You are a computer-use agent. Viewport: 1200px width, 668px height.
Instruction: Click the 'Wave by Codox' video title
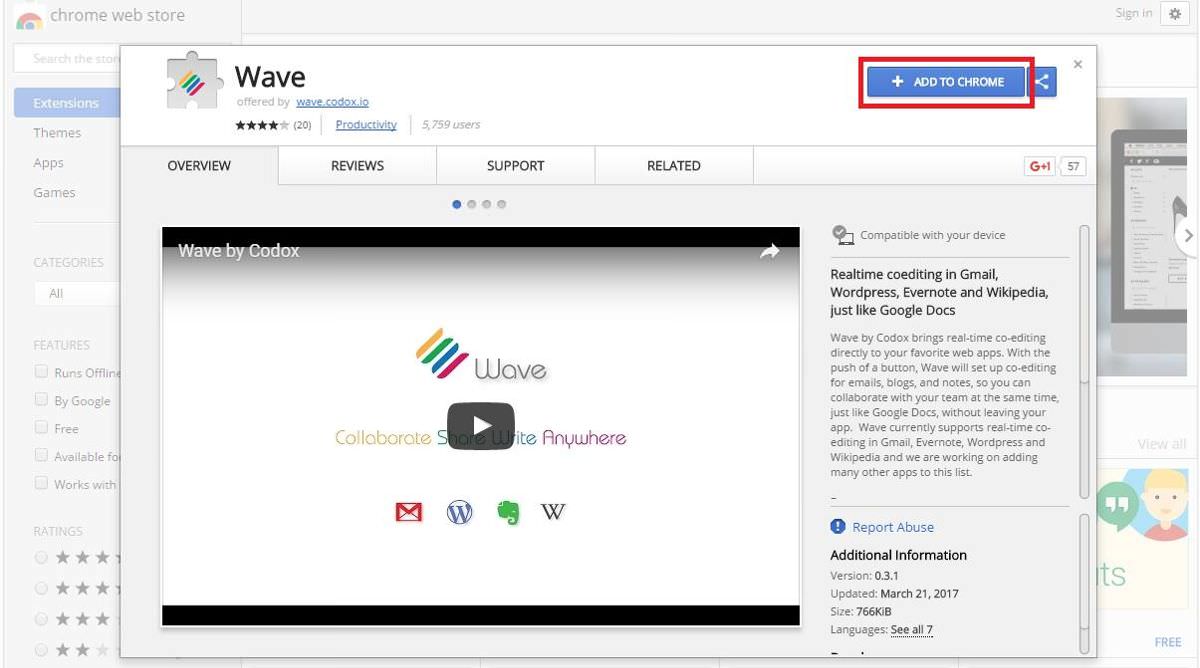[239, 251]
